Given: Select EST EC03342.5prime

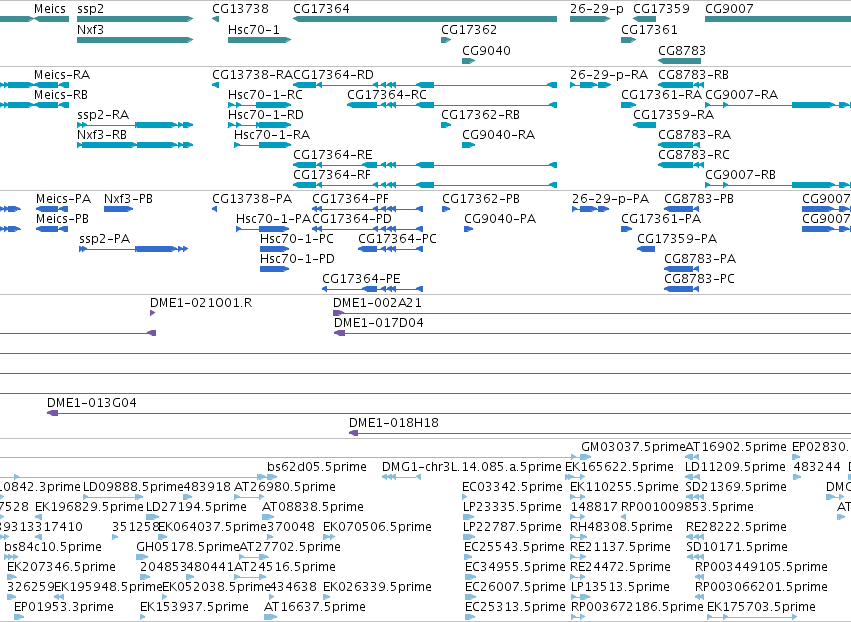Looking at the screenshot, I should [512, 487].
